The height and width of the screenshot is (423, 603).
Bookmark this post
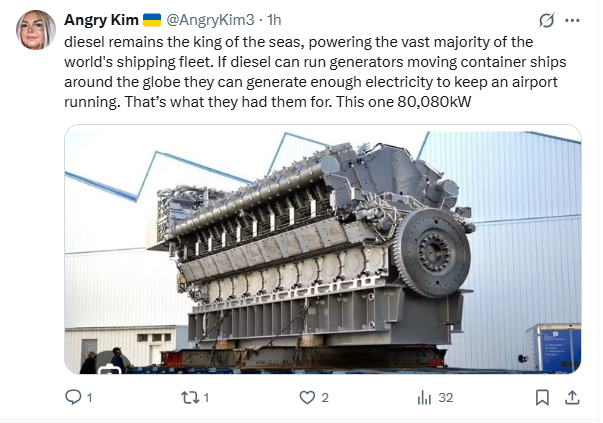tap(542, 397)
